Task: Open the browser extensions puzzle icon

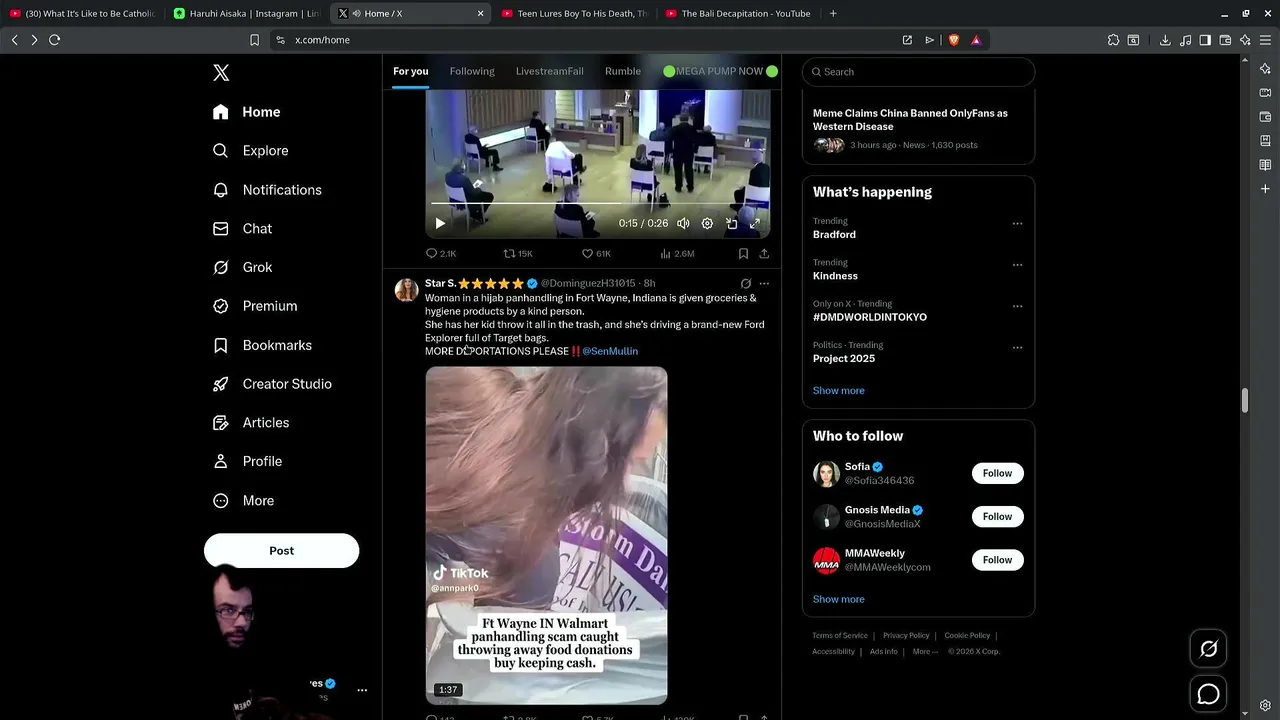Action: coord(1113,40)
